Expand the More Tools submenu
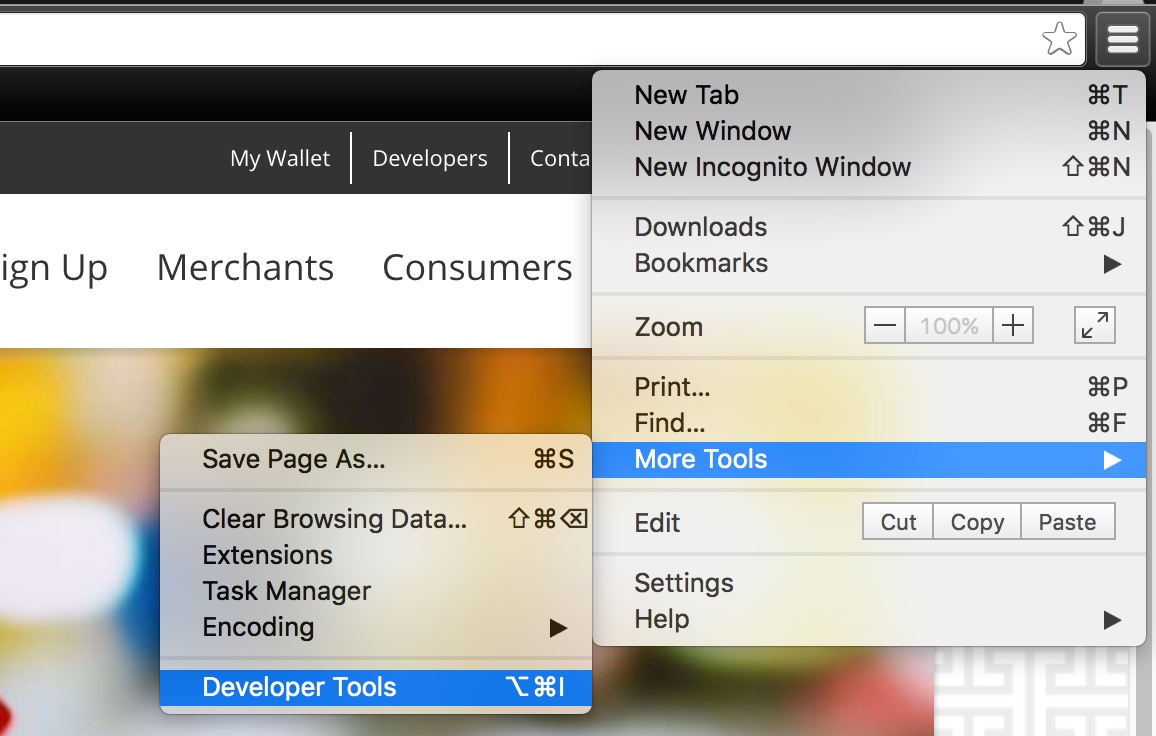Image resolution: width=1156 pixels, height=736 pixels. pyautogui.click(x=869, y=459)
